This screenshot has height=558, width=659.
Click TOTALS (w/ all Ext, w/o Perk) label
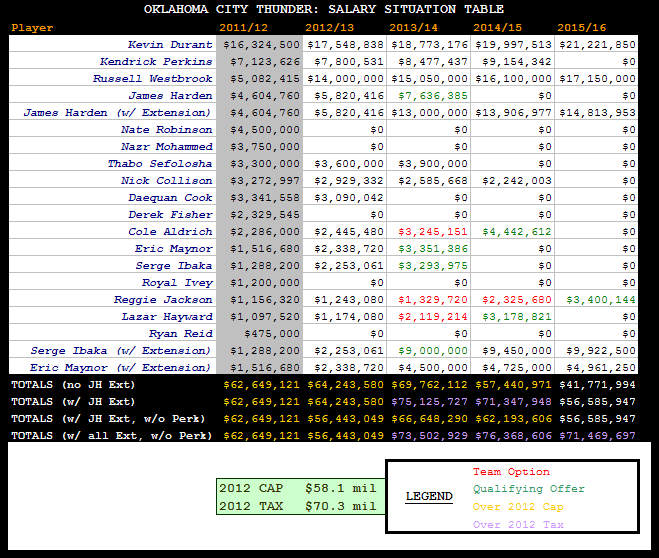(111, 436)
